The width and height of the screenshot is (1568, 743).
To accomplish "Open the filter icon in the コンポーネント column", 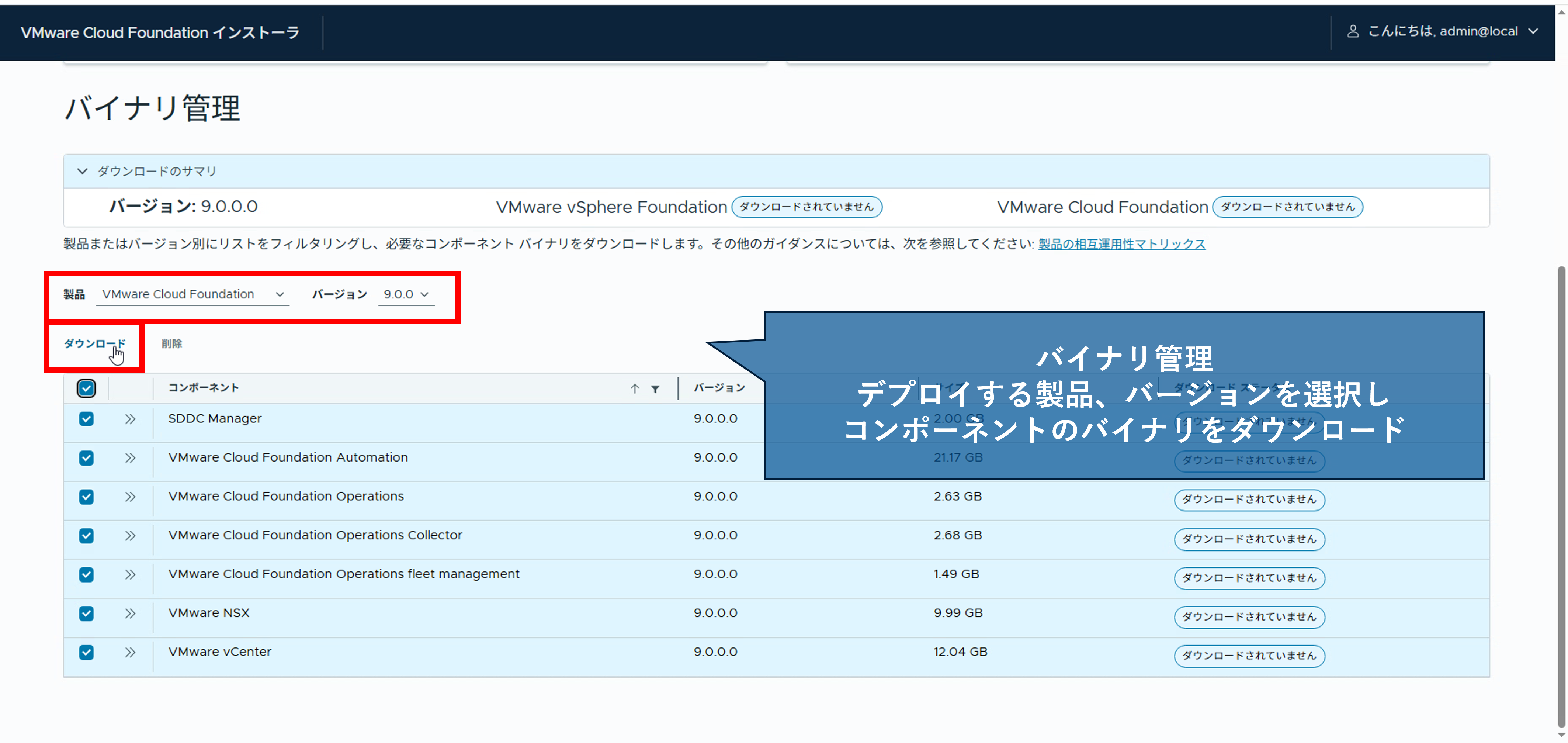I will pyautogui.click(x=654, y=388).
